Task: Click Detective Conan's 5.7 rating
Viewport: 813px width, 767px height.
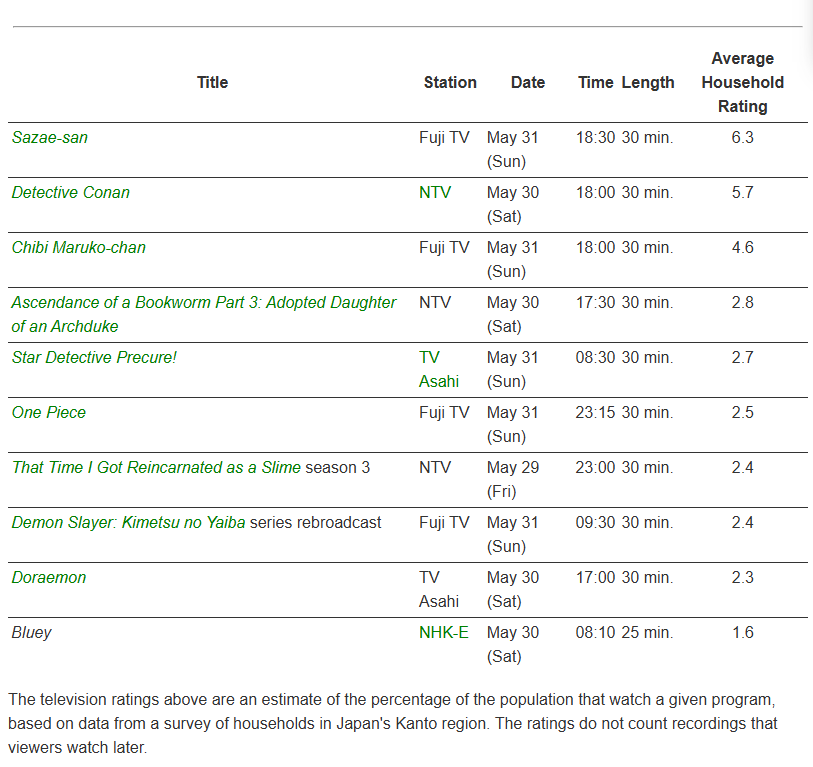Action: (742, 192)
